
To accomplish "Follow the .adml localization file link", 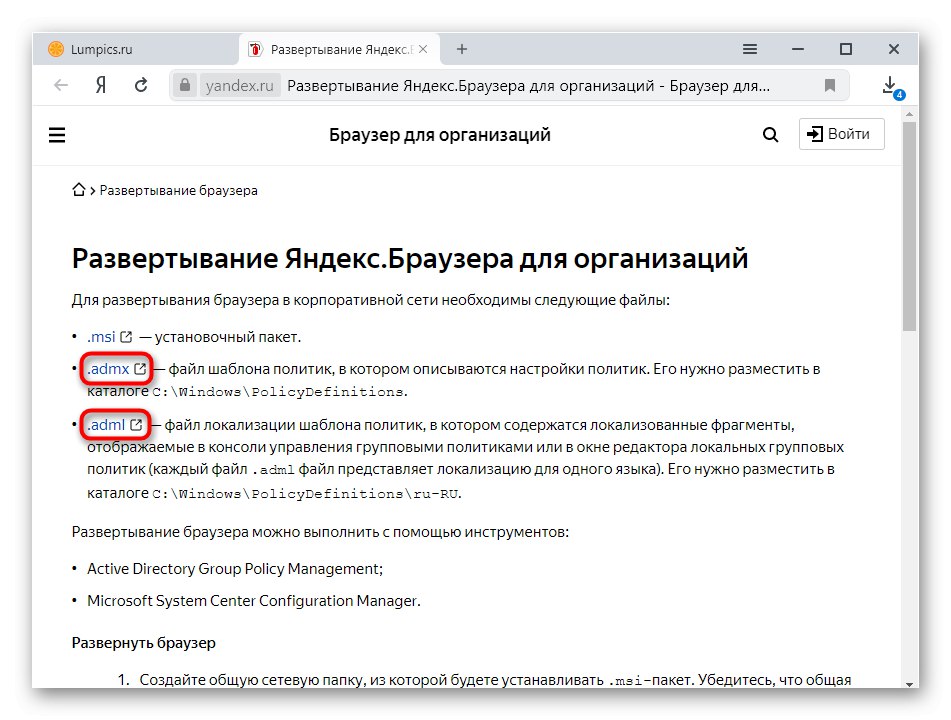I will pyautogui.click(x=108, y=424).
